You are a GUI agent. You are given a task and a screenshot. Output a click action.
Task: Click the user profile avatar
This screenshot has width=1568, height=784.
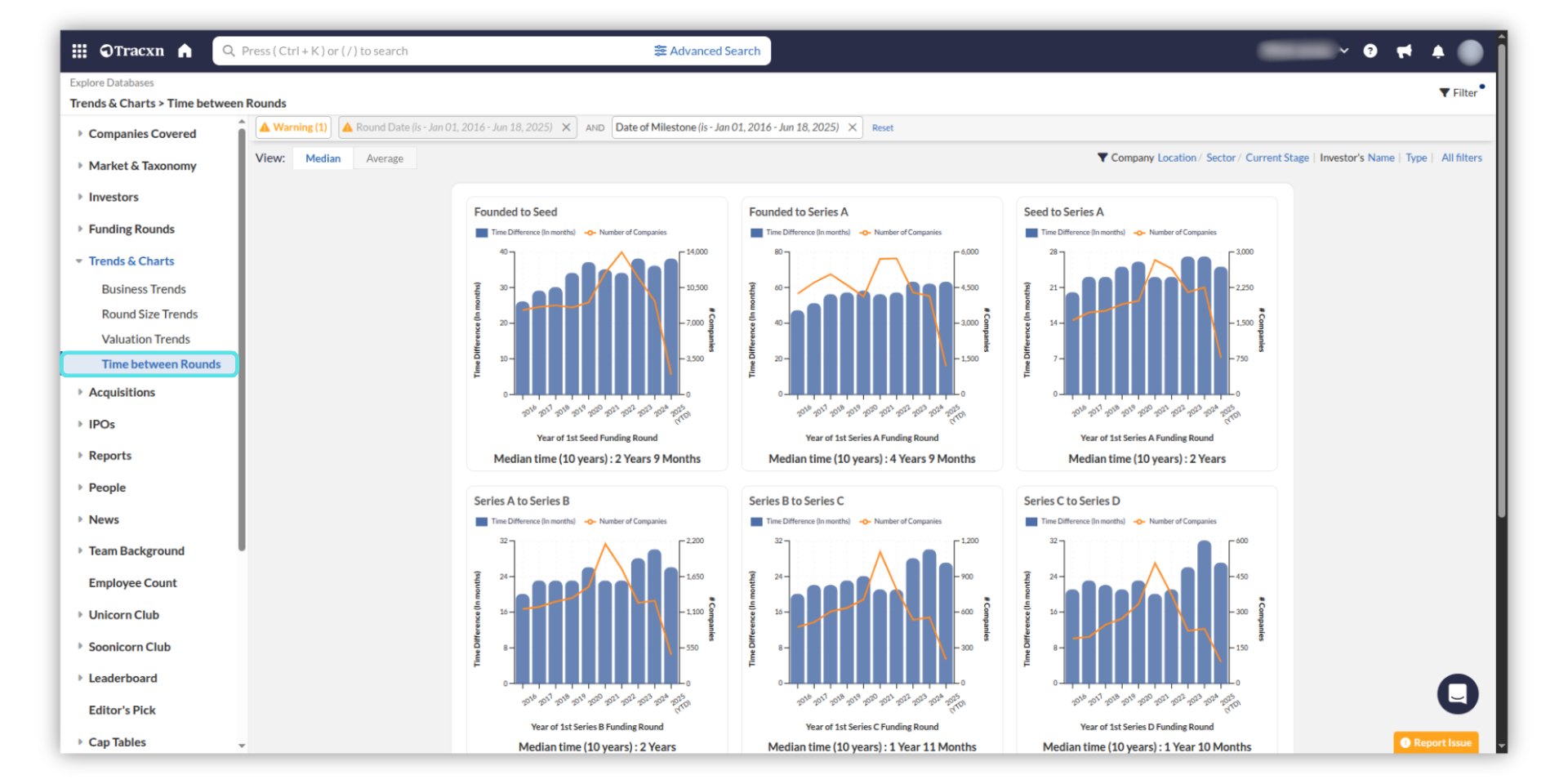click(1470, 51)
